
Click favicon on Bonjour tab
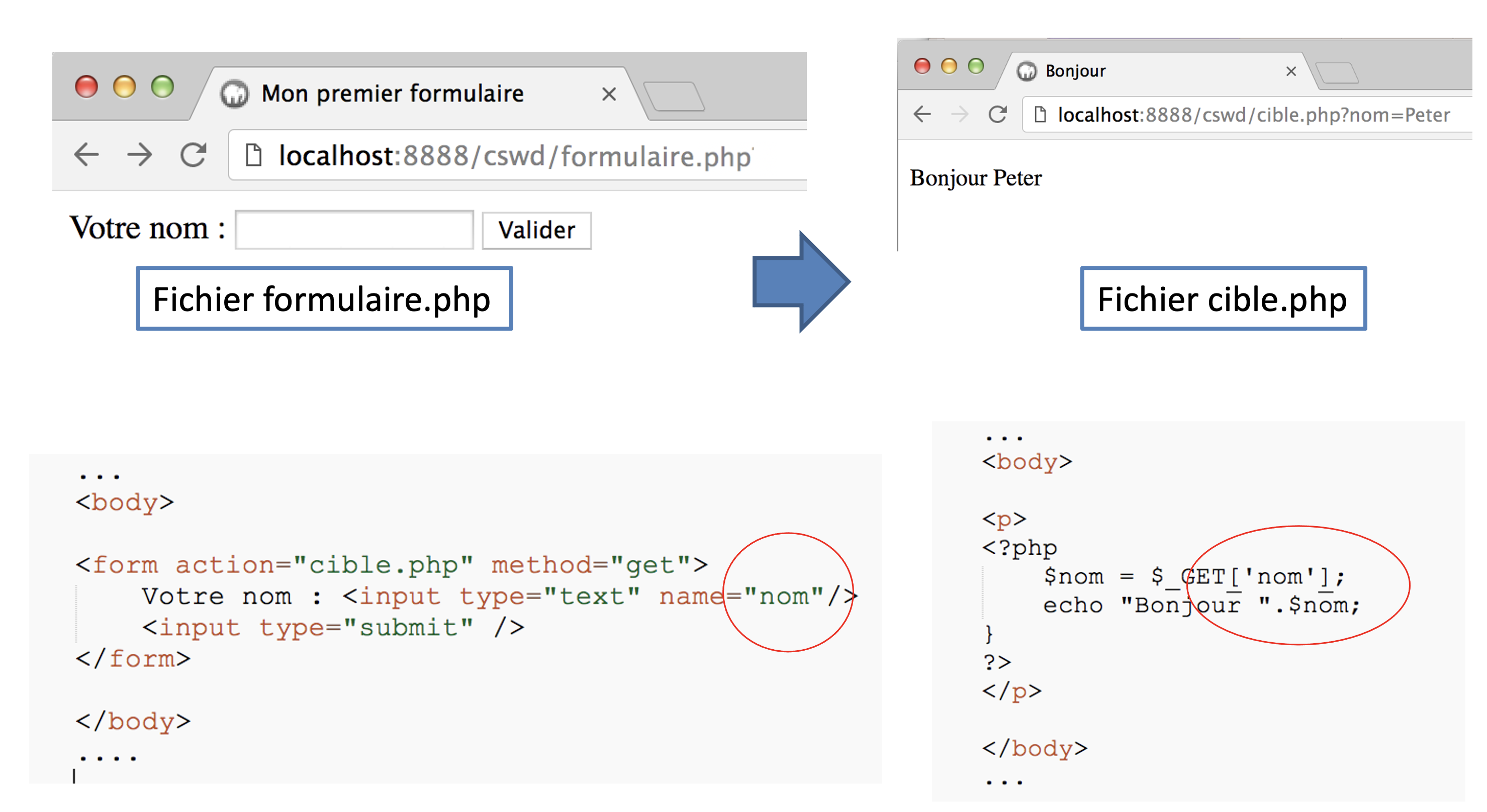1027,71
